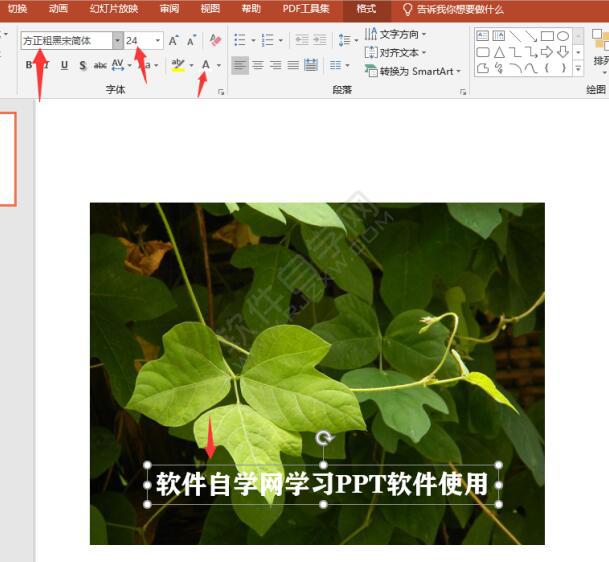Open the 排列 arrange menu
Screen dimensions: 609x562
[600, 50]
